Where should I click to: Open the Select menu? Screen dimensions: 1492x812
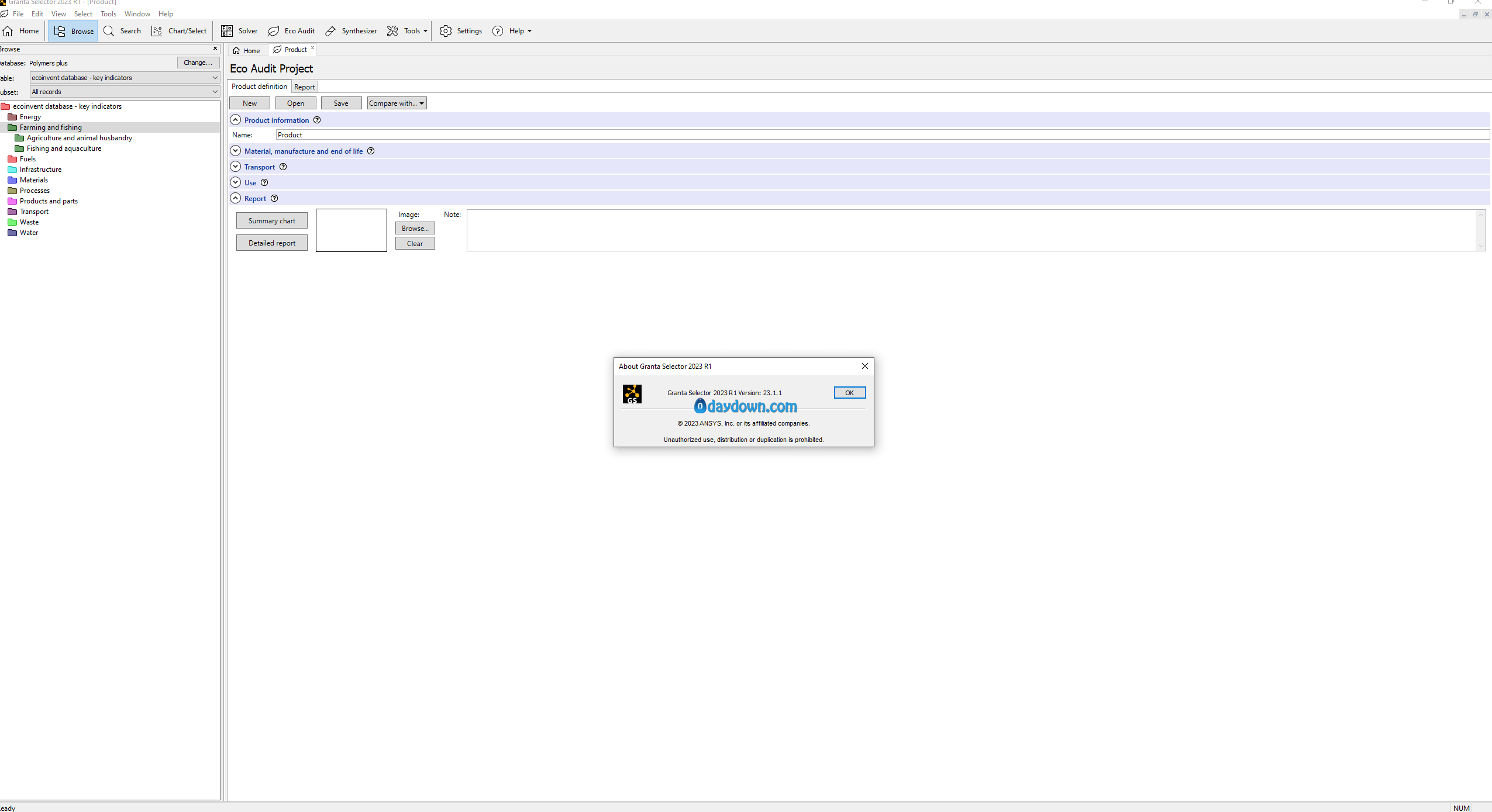tap(83, 14)
